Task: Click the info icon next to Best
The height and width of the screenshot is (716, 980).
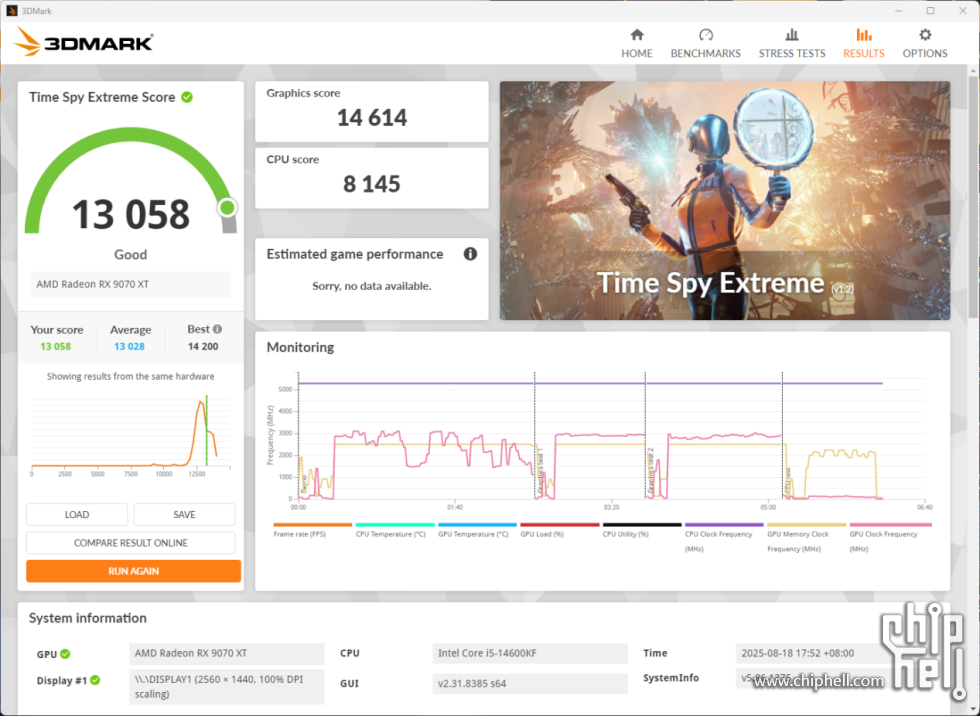Action: pos(217,329)
